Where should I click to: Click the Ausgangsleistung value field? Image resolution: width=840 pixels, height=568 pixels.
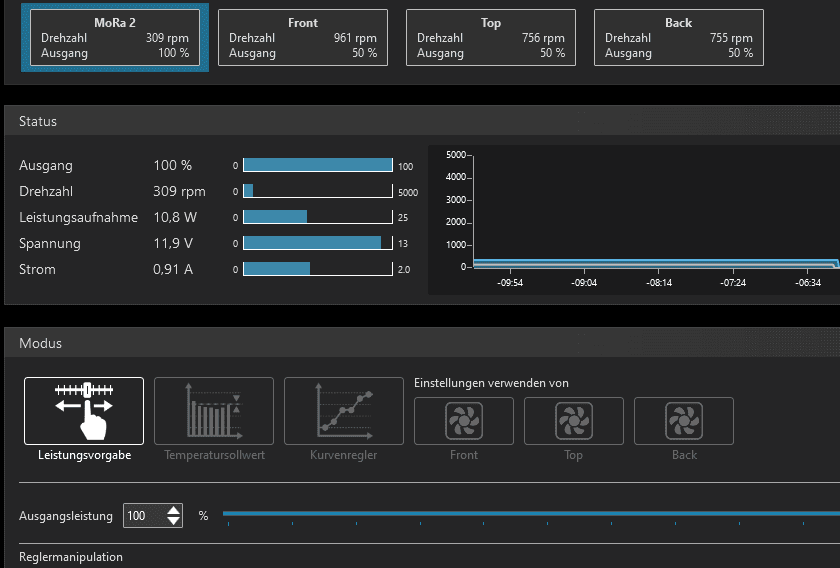[145, 515]
